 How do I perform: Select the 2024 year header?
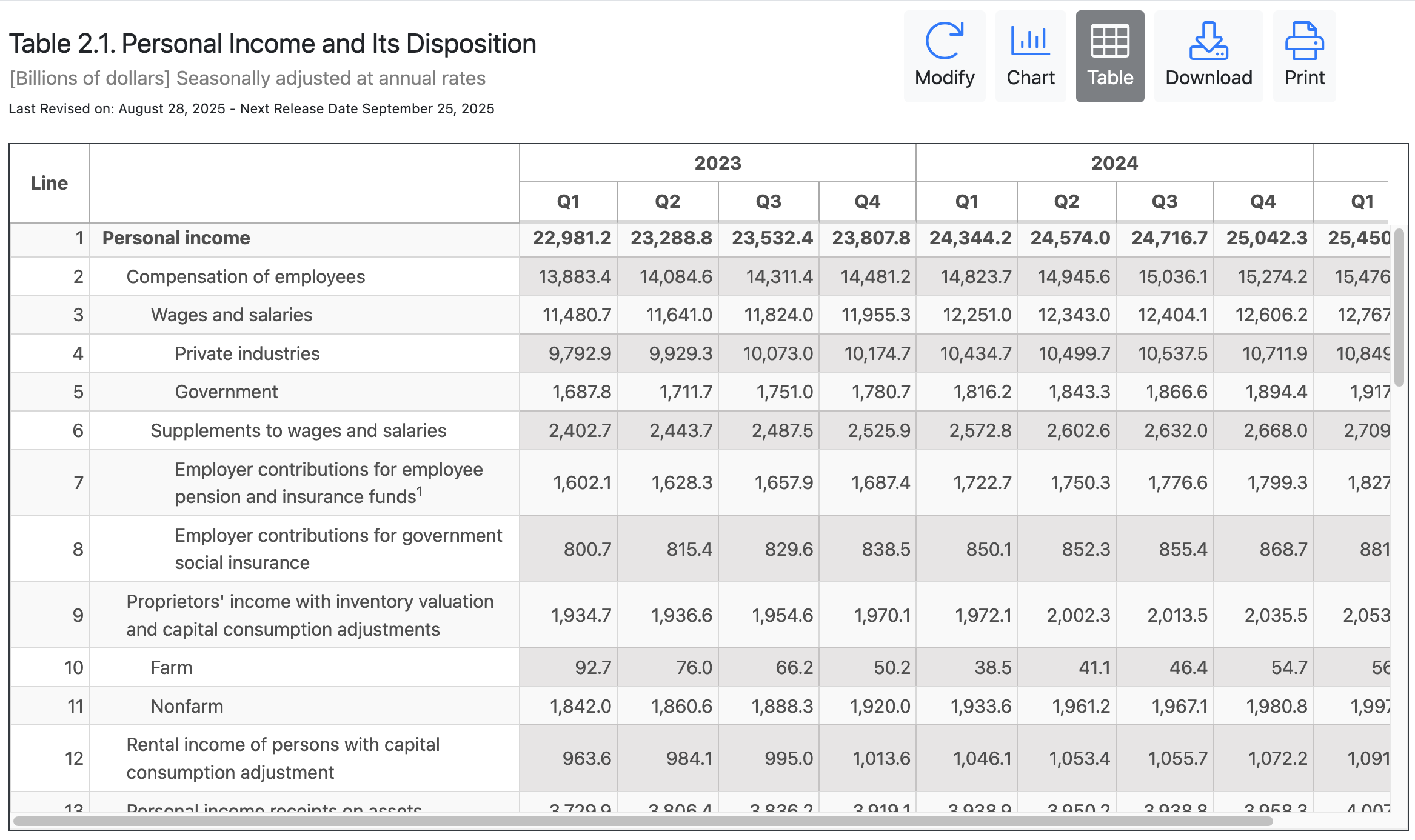click(1114, 162)
